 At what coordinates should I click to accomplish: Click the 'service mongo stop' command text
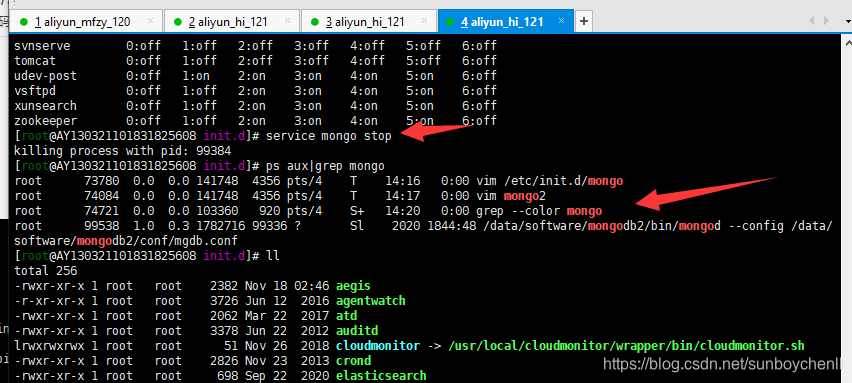(x=329, y=136)
